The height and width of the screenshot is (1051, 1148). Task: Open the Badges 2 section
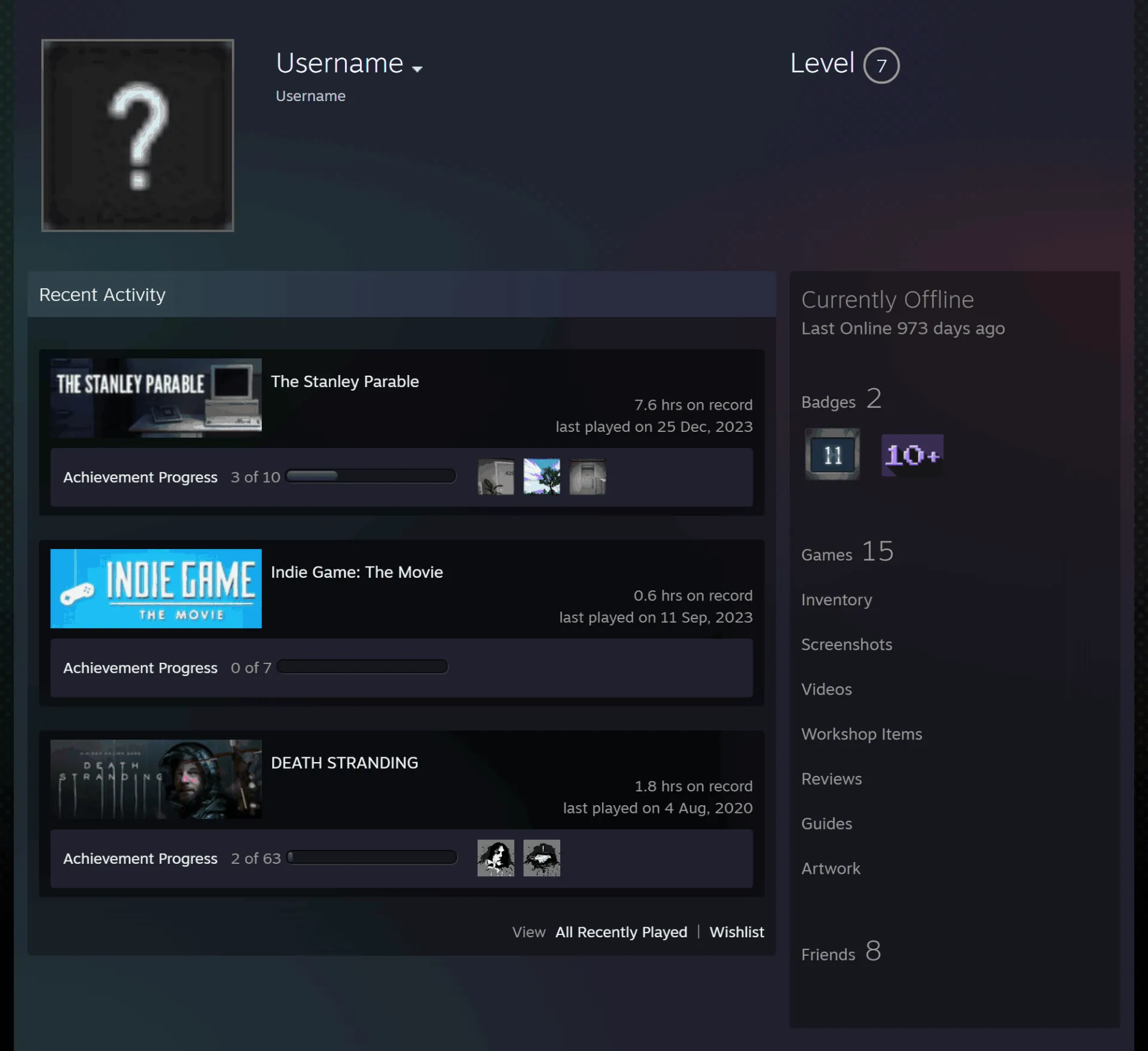(841, 400)
